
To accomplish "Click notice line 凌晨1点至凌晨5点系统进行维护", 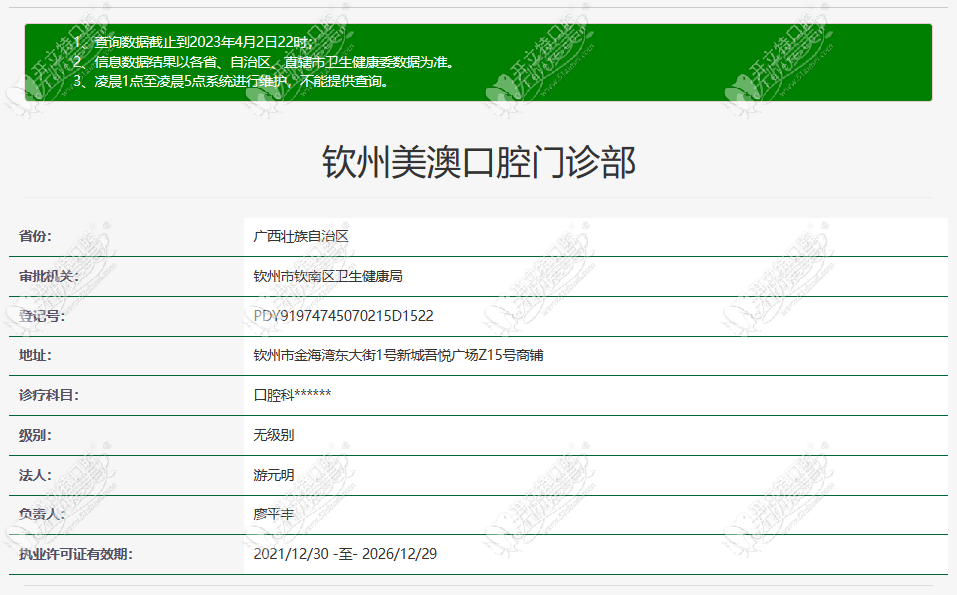I will click(231, 81).
